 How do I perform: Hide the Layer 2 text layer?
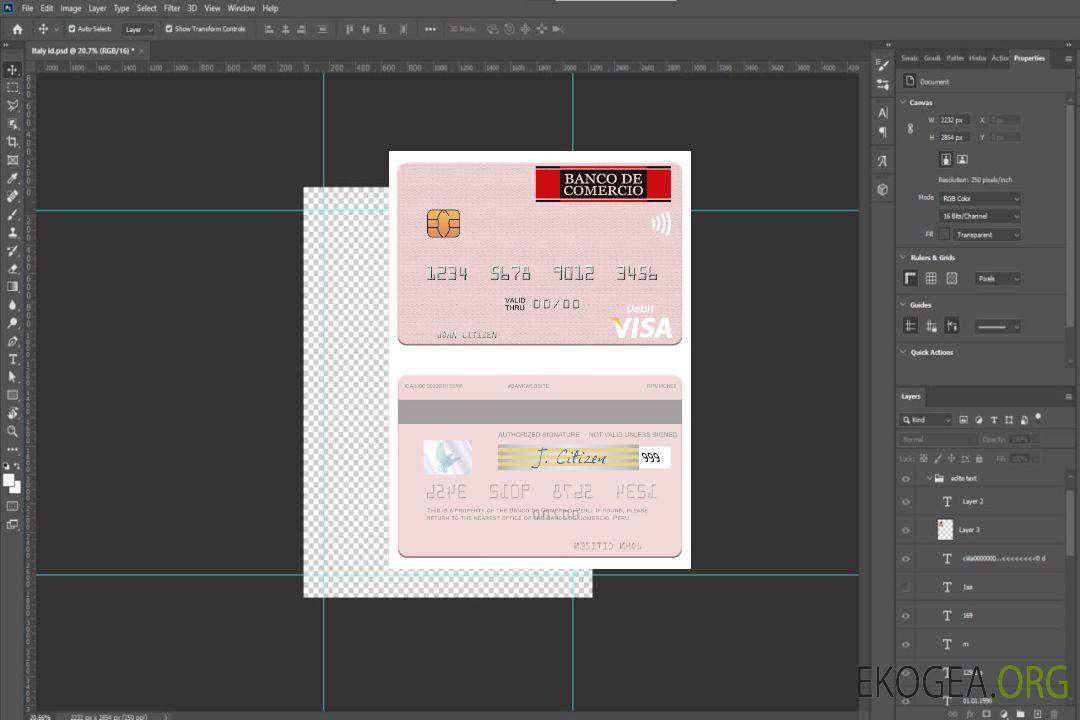coord(906,502)
